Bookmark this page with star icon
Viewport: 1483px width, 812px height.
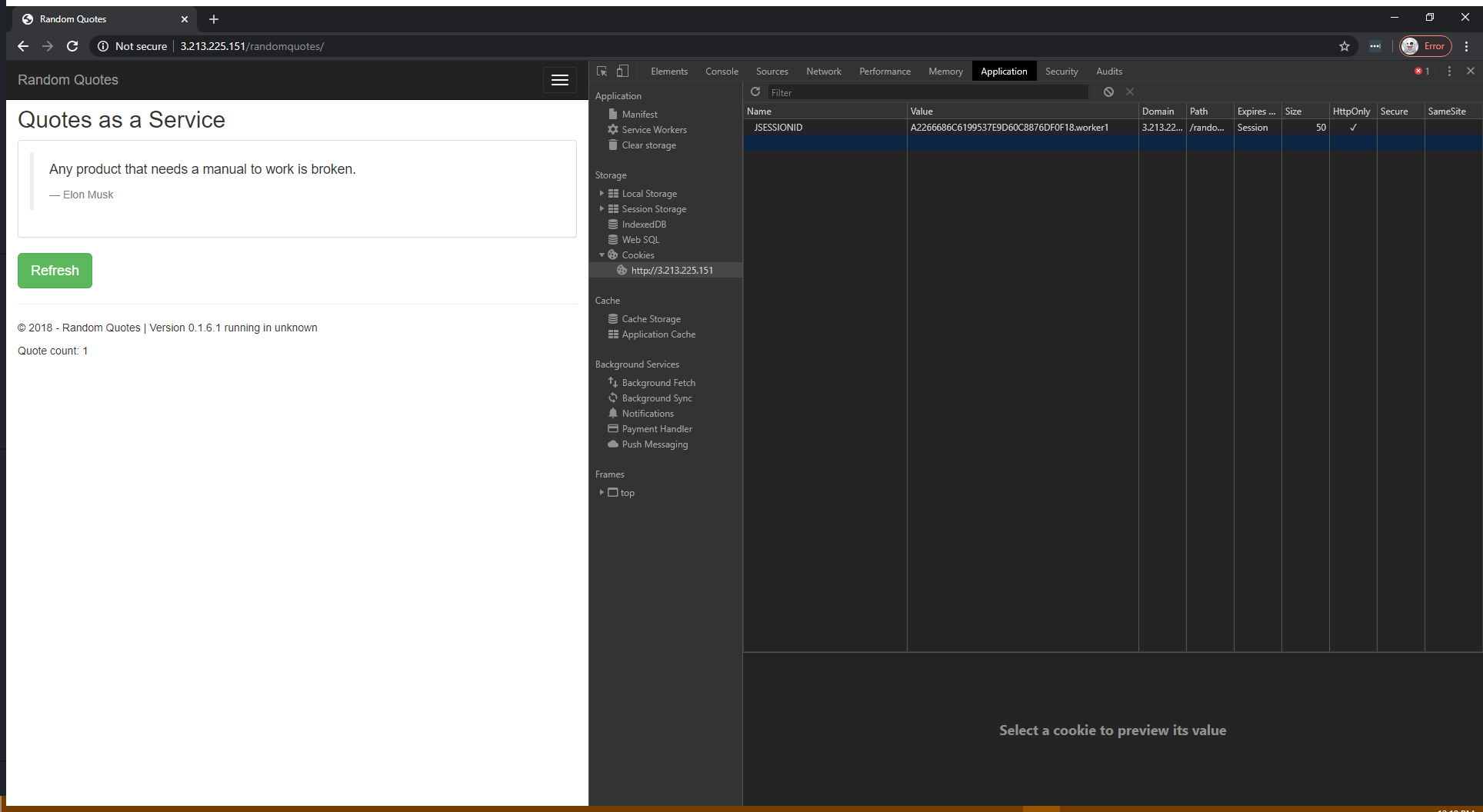click(1345, 46)
